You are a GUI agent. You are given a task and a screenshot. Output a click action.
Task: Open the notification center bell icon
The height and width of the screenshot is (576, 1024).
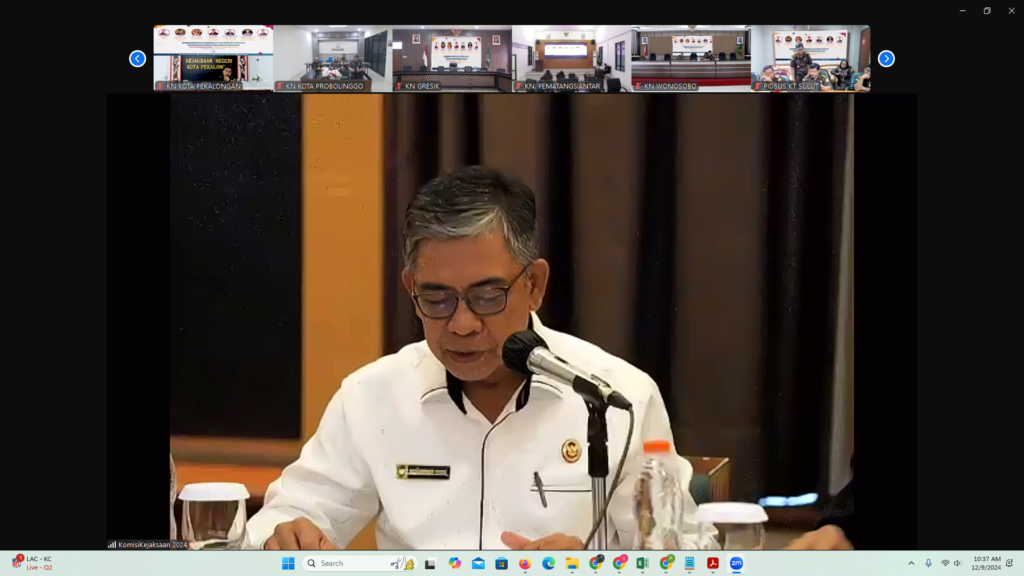point(1009,563)
